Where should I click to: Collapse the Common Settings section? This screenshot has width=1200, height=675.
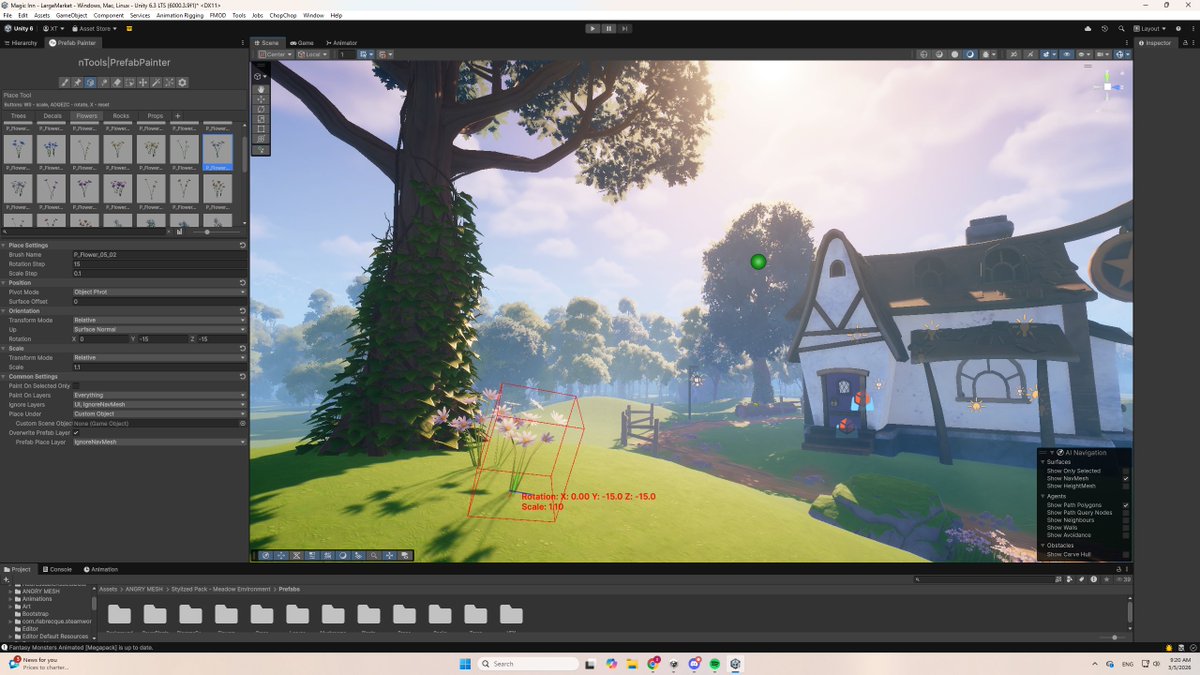click(4, 376)
